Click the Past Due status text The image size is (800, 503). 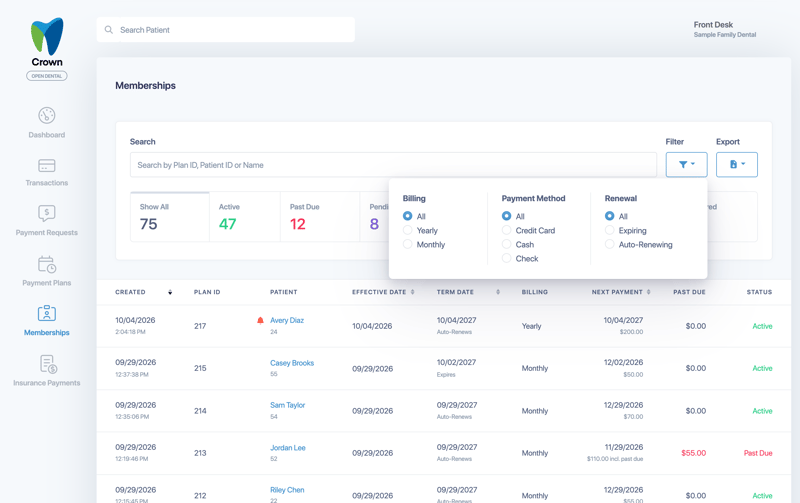coord(758,453)
